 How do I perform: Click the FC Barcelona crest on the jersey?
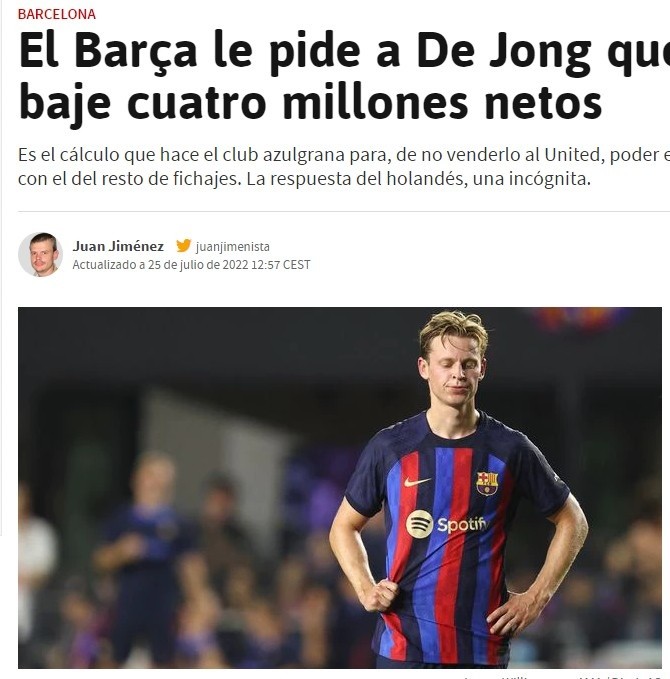(487, 483)
